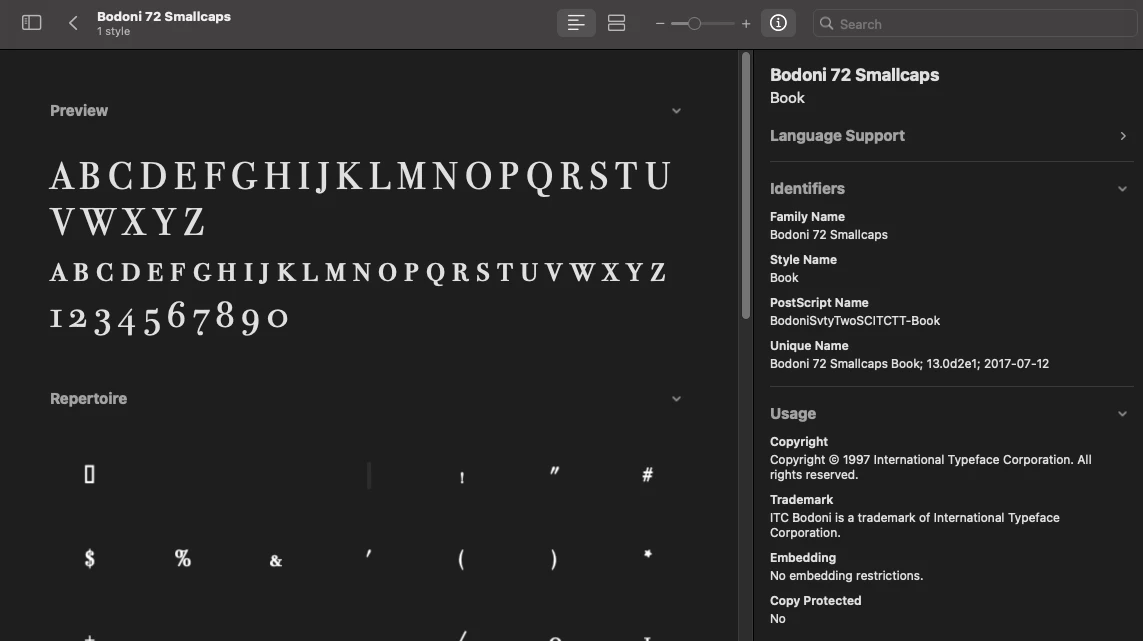The image size is (1143, 641).
Task: Click the preview digits line 1234567890
Action: (x=169, y=318)
